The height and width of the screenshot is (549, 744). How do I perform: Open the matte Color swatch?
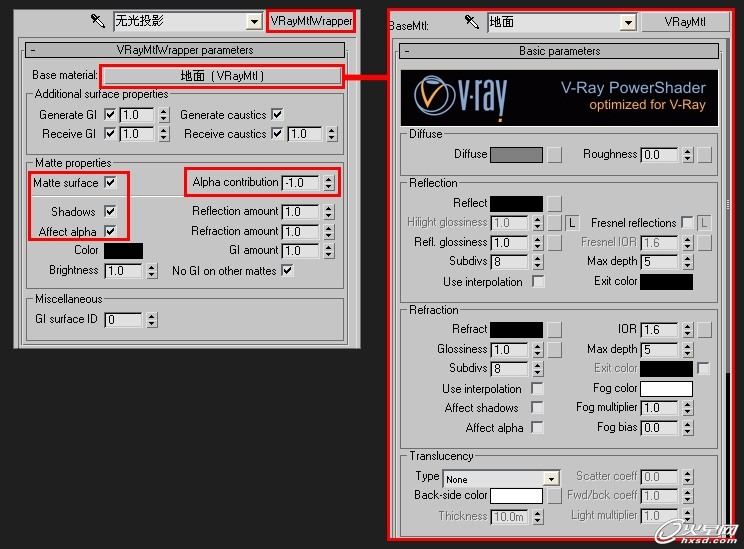point(123,251)
